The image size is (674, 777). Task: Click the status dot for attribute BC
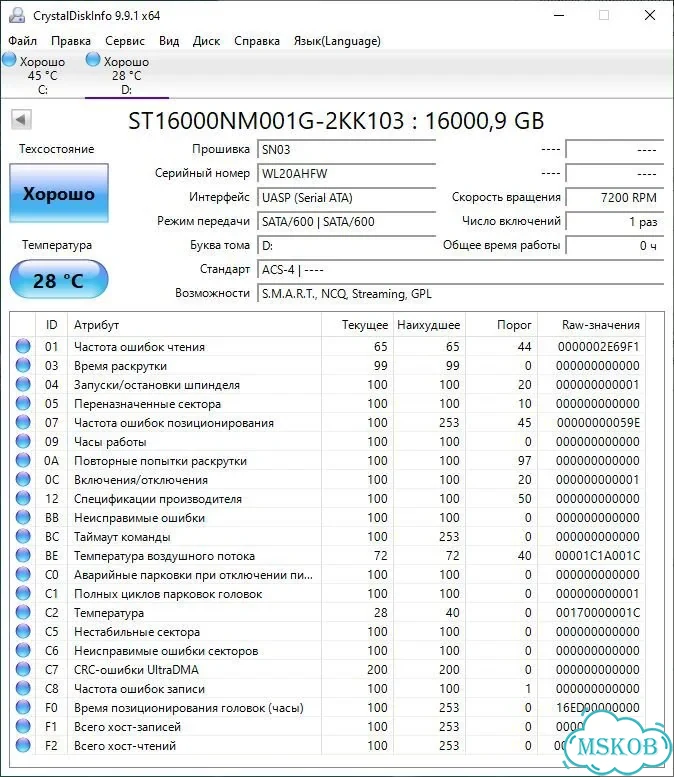click(23, 536)
